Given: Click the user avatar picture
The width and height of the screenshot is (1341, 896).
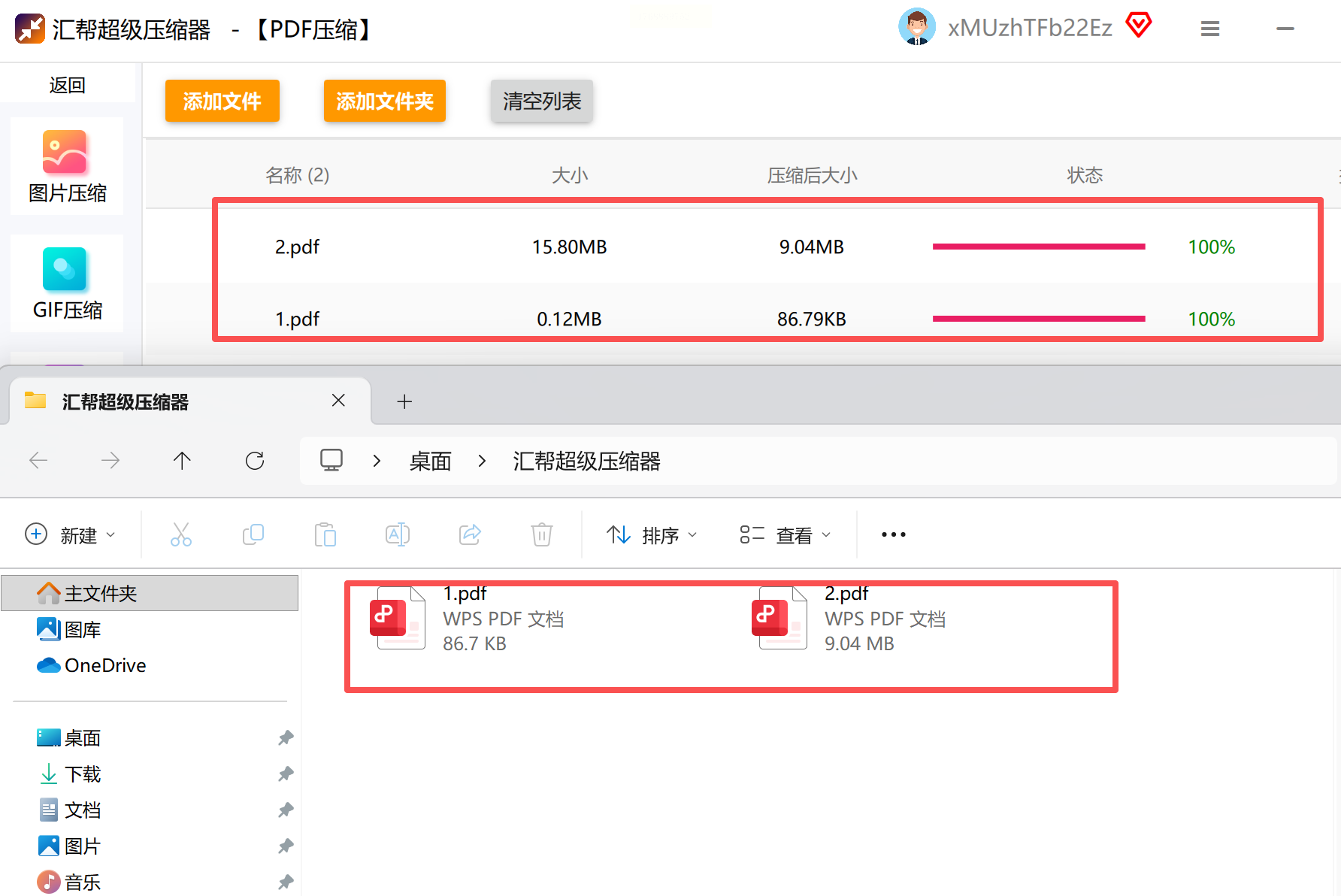Looking at the screenshot, I should (916, 27).
